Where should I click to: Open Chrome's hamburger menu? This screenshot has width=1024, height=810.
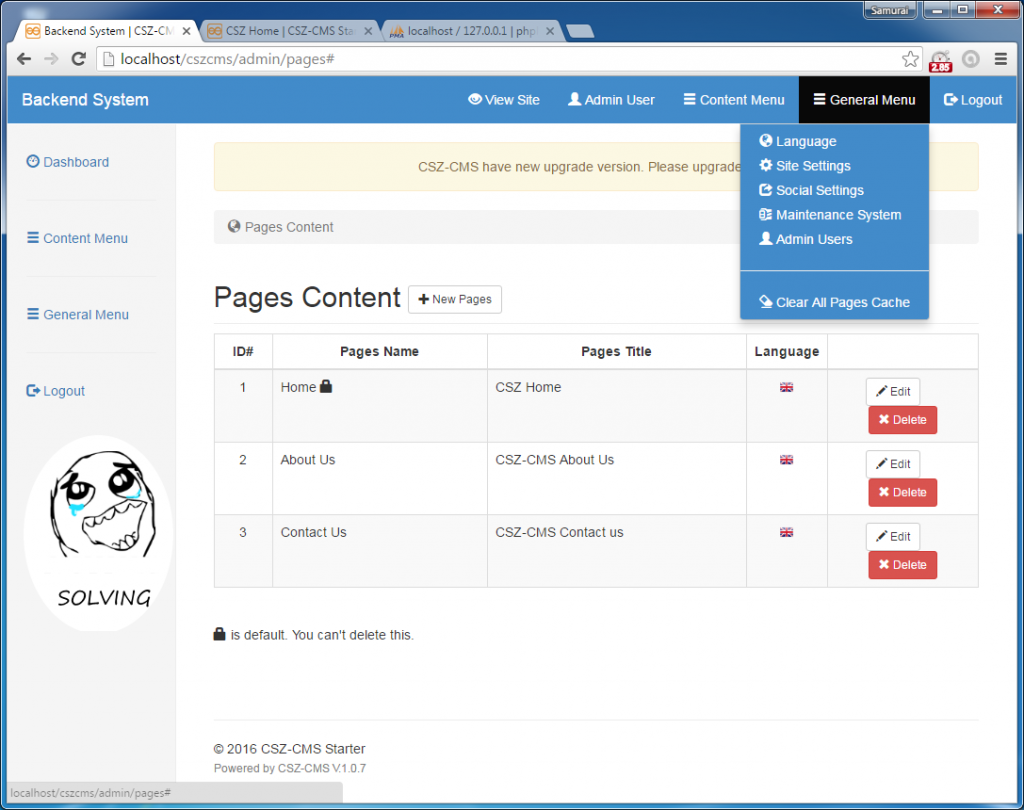(x=1000, y=59)
